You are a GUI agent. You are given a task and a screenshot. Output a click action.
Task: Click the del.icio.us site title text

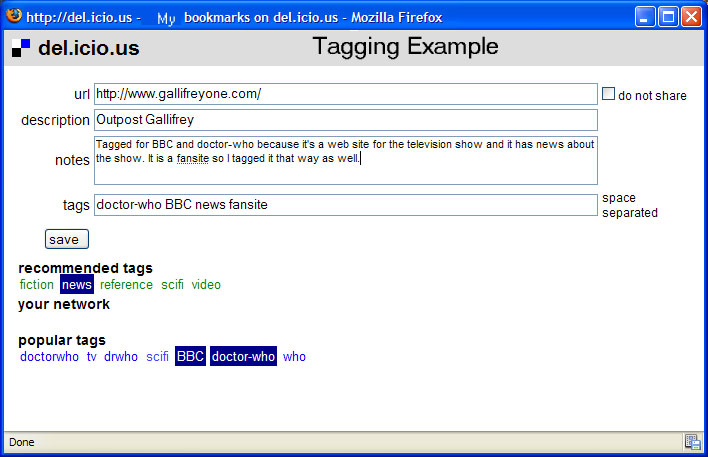(89, 48)
